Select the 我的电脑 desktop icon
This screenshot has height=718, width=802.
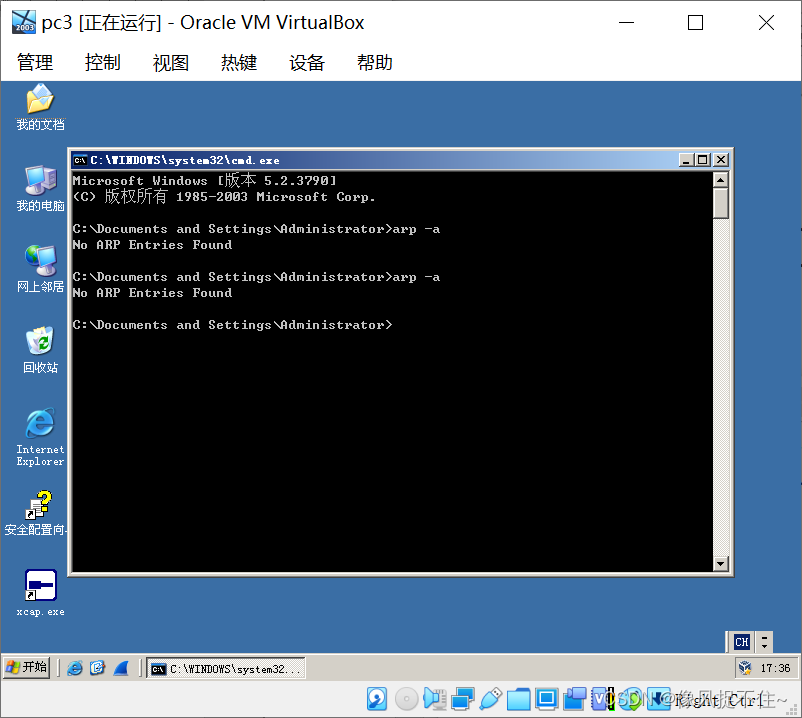click(x=40, y=188)
